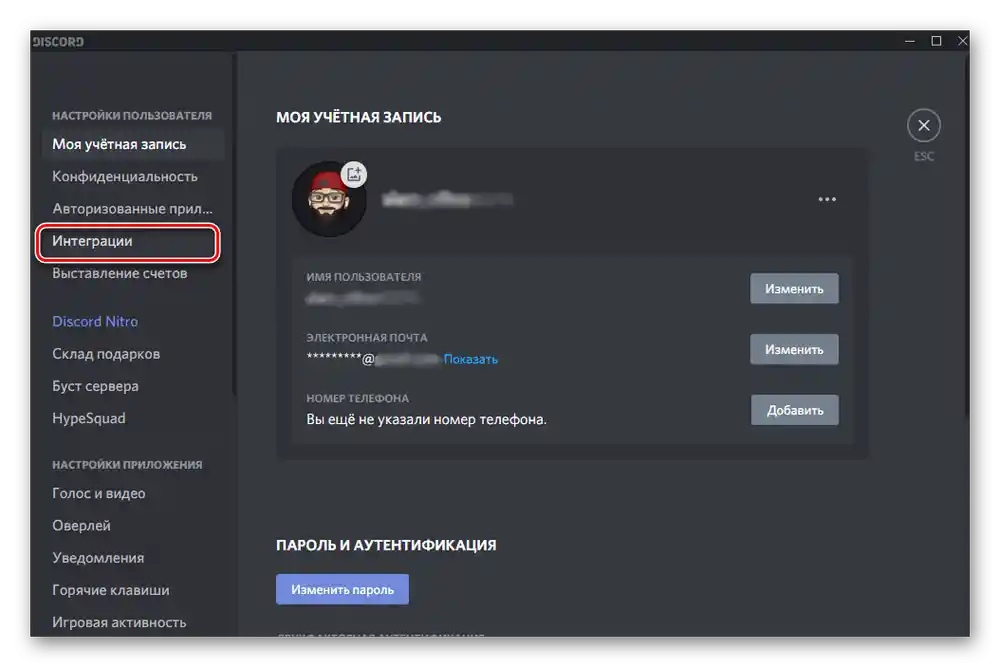Image resolution: width=1000 pixels, height=667 pixels.
Task: Close settings with the ESC circle button
Action: (x=923, y=126)
